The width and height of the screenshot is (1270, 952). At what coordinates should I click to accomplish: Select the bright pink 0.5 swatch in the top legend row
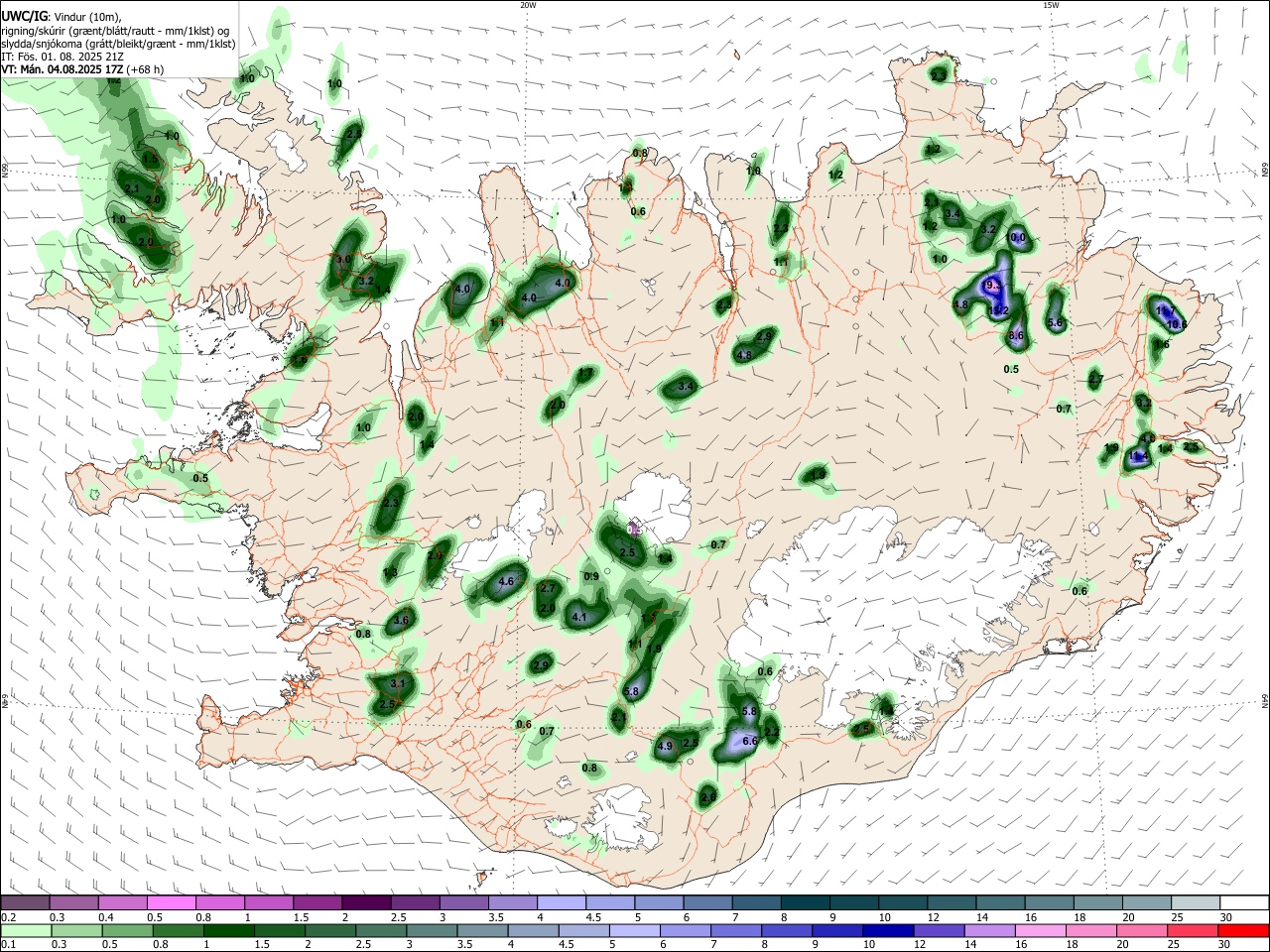[172, 902]
